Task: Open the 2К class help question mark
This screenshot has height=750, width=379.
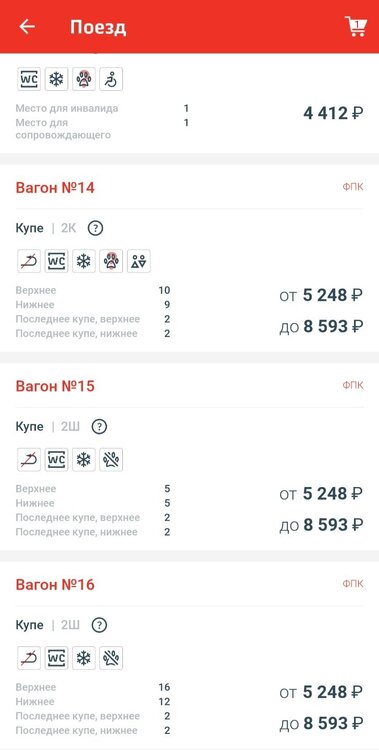Action: (x=96, y=228)
